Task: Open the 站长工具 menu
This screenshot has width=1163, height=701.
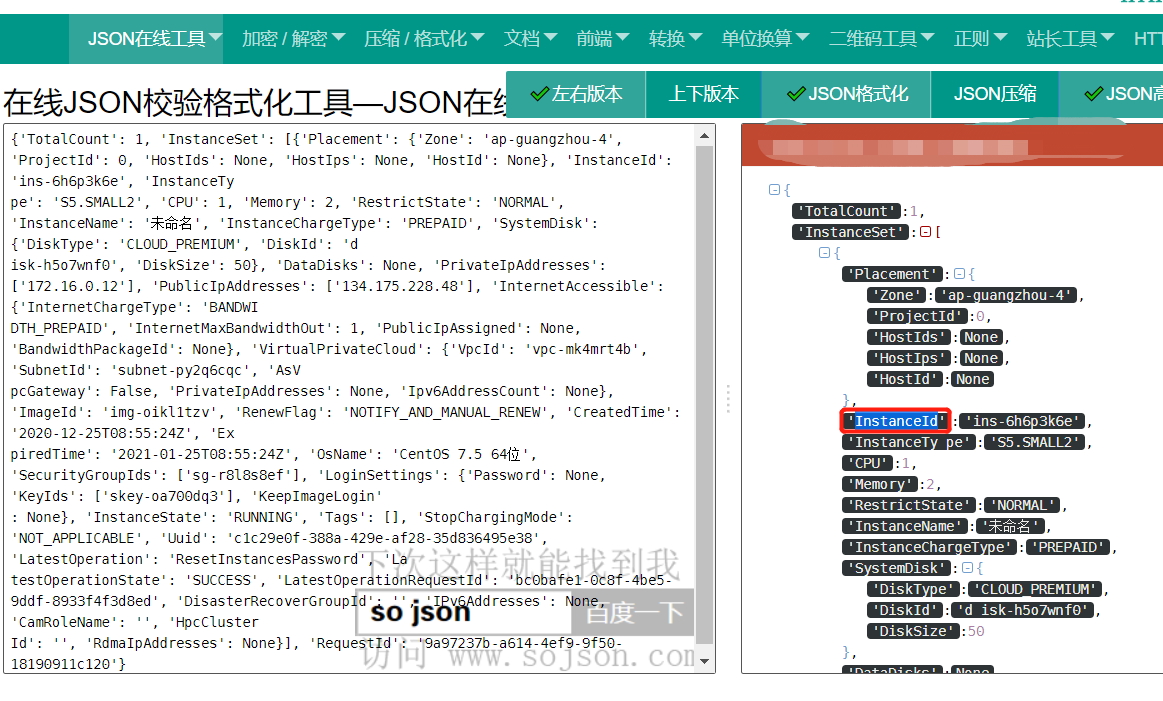Action: point(1064,38)
